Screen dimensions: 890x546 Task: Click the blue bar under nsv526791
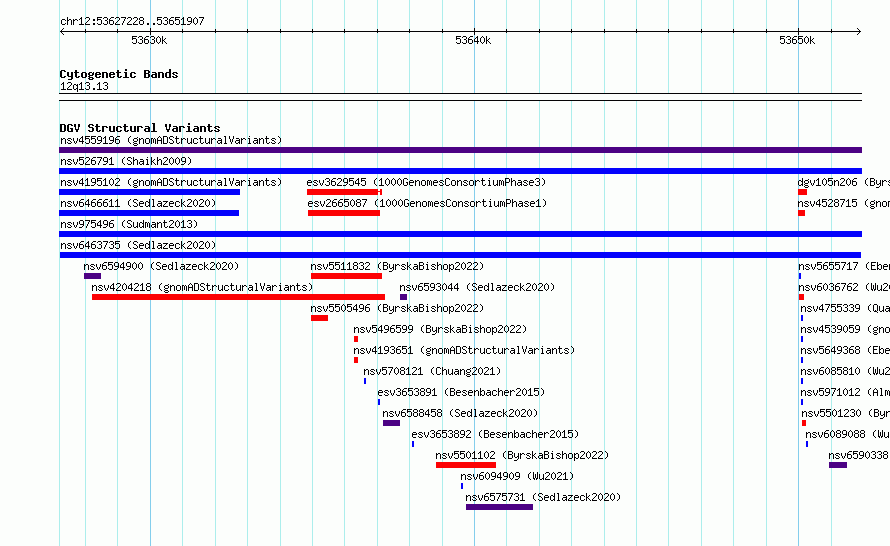tap(460, 171)
